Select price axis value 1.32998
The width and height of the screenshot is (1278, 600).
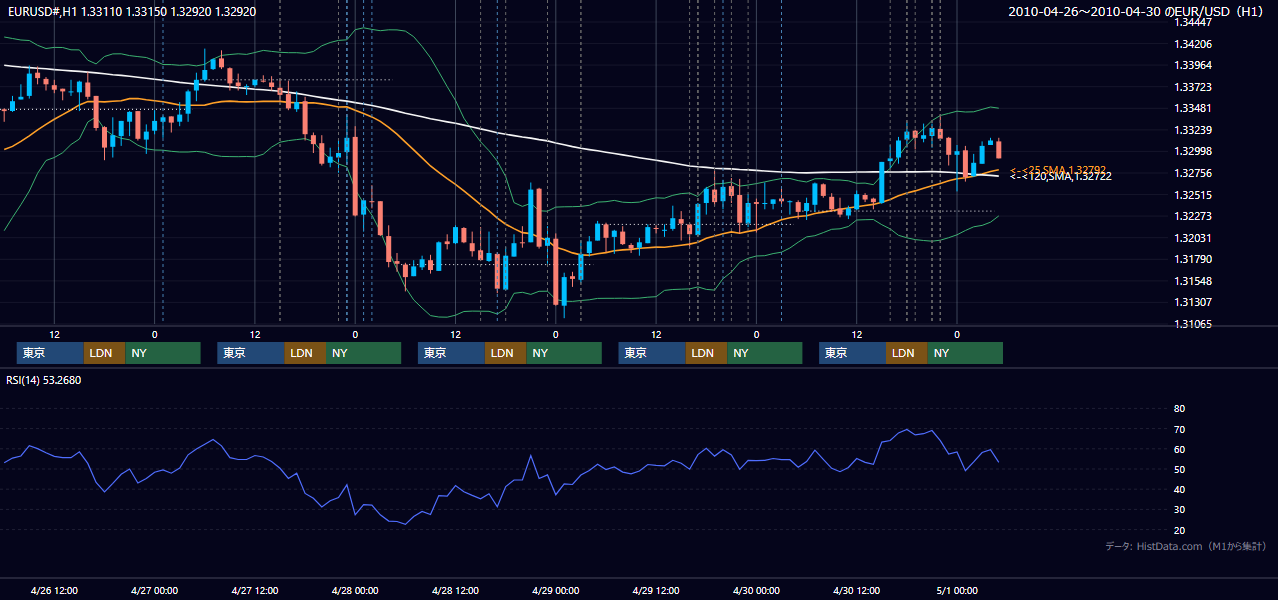[1193, 151]
